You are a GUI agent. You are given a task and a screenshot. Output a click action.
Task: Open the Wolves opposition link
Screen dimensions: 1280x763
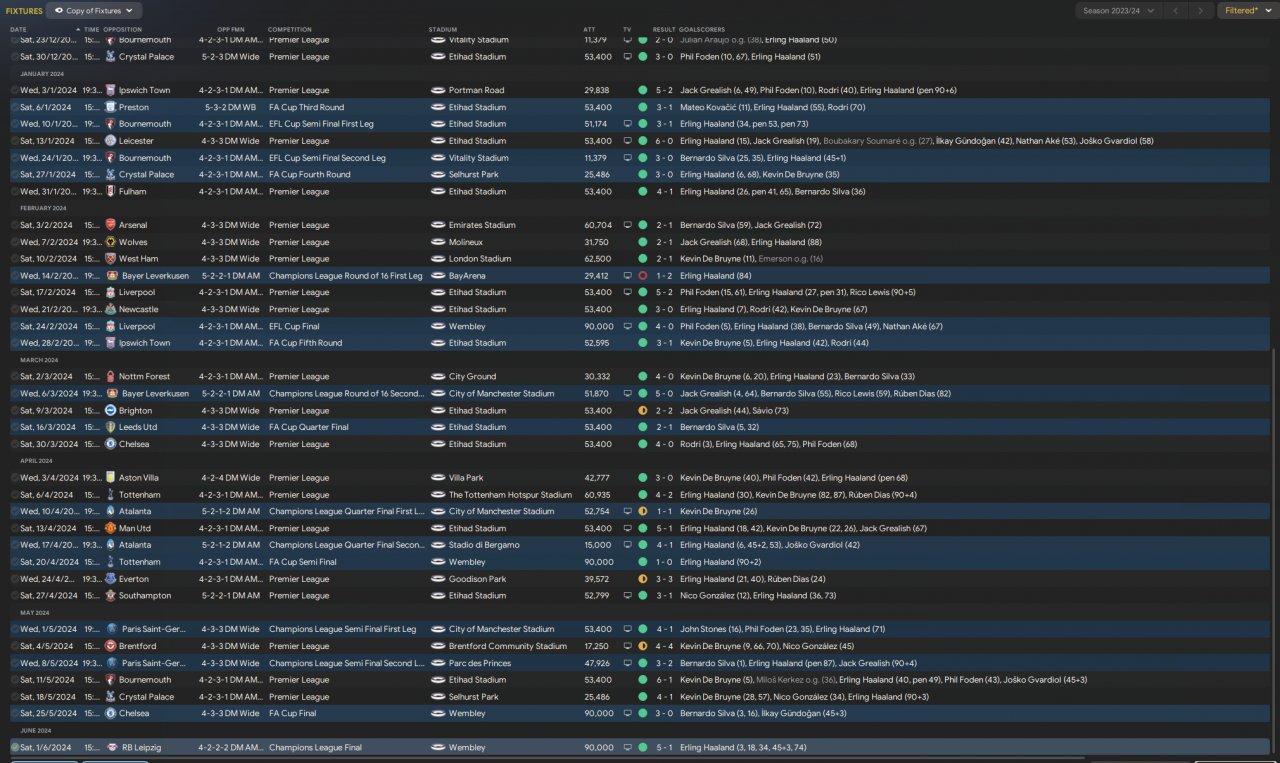[133, 242]
